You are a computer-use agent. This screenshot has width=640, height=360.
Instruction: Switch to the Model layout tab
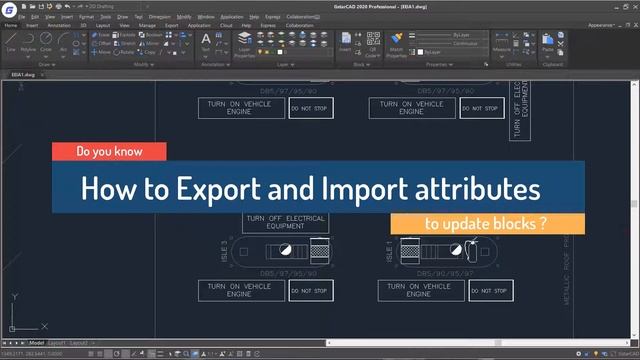pos(36,343)
